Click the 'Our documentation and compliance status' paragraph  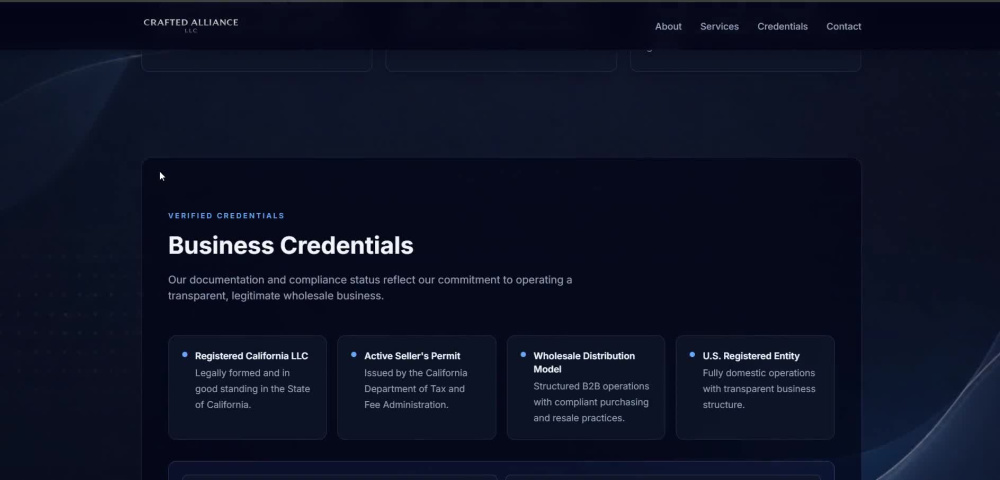(370, 287)
